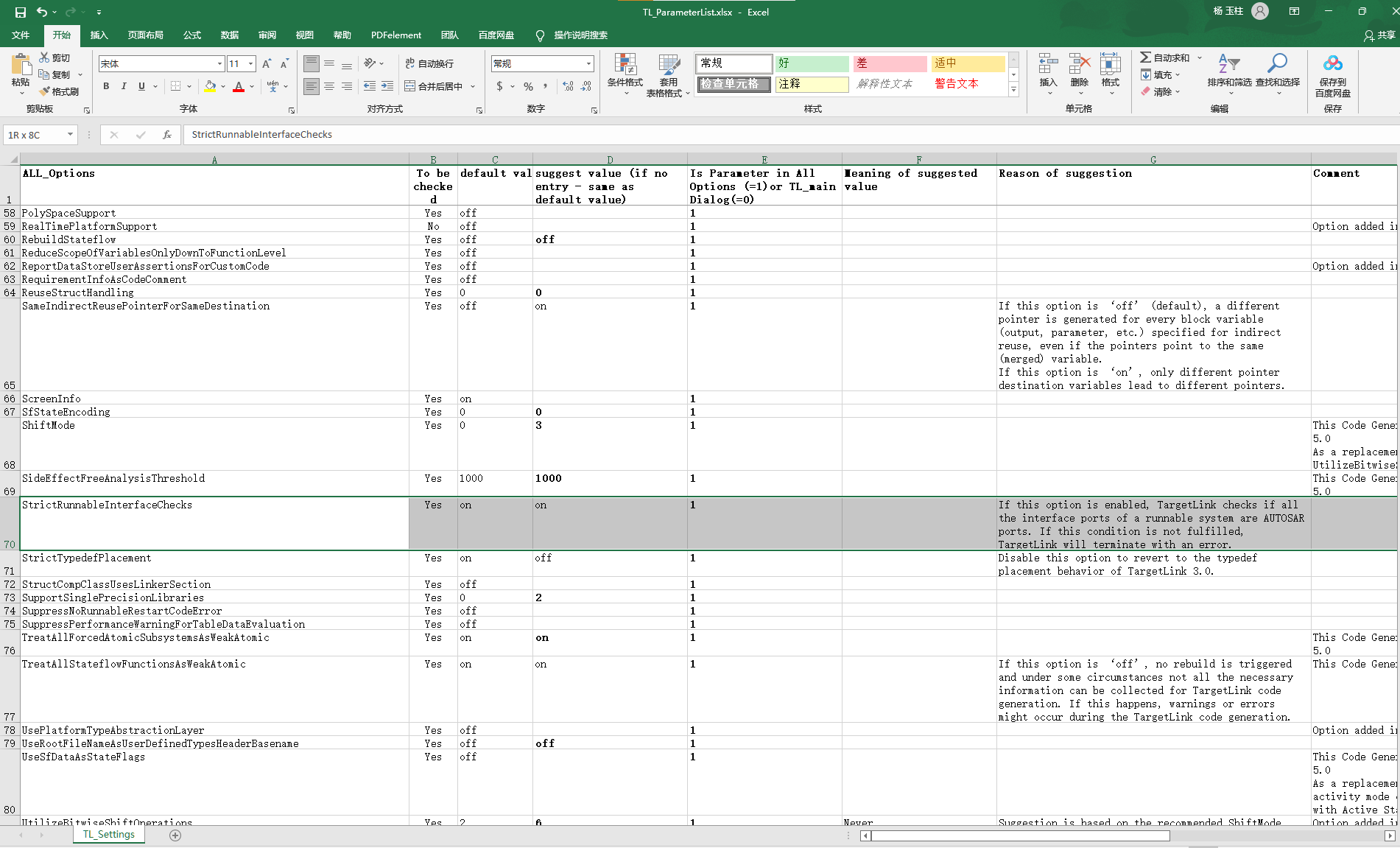This screenshot has height=848, width=1400.
Task: Open the PDFelement ribbon tab
Action: (395, 35)
